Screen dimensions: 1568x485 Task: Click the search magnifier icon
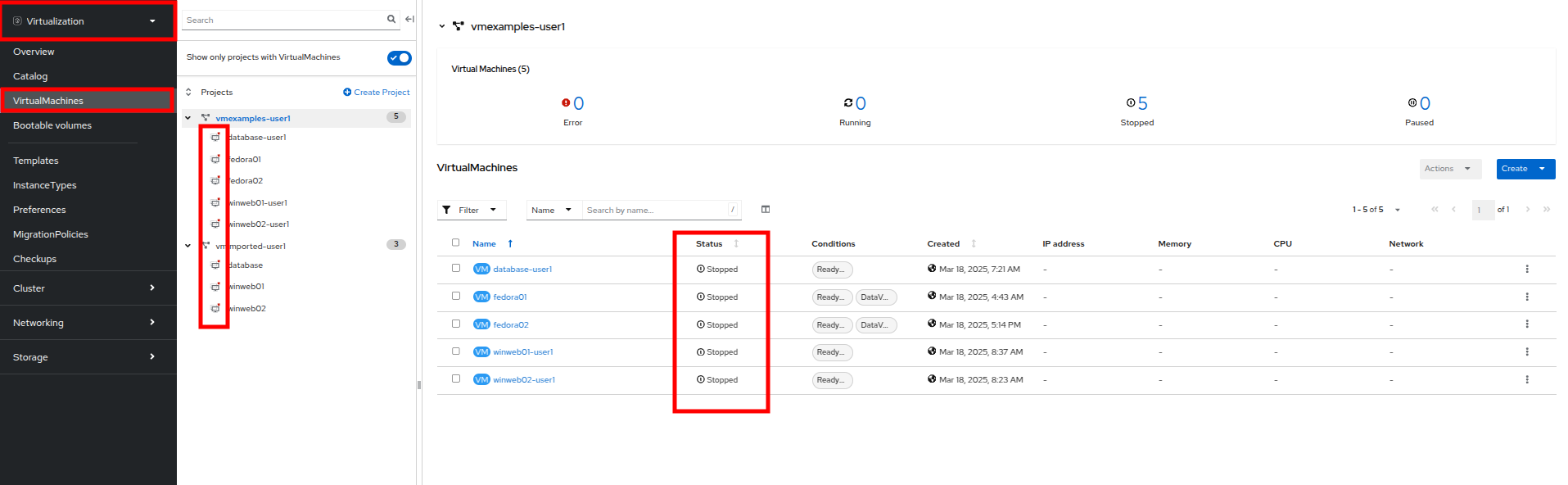(391, 20)
